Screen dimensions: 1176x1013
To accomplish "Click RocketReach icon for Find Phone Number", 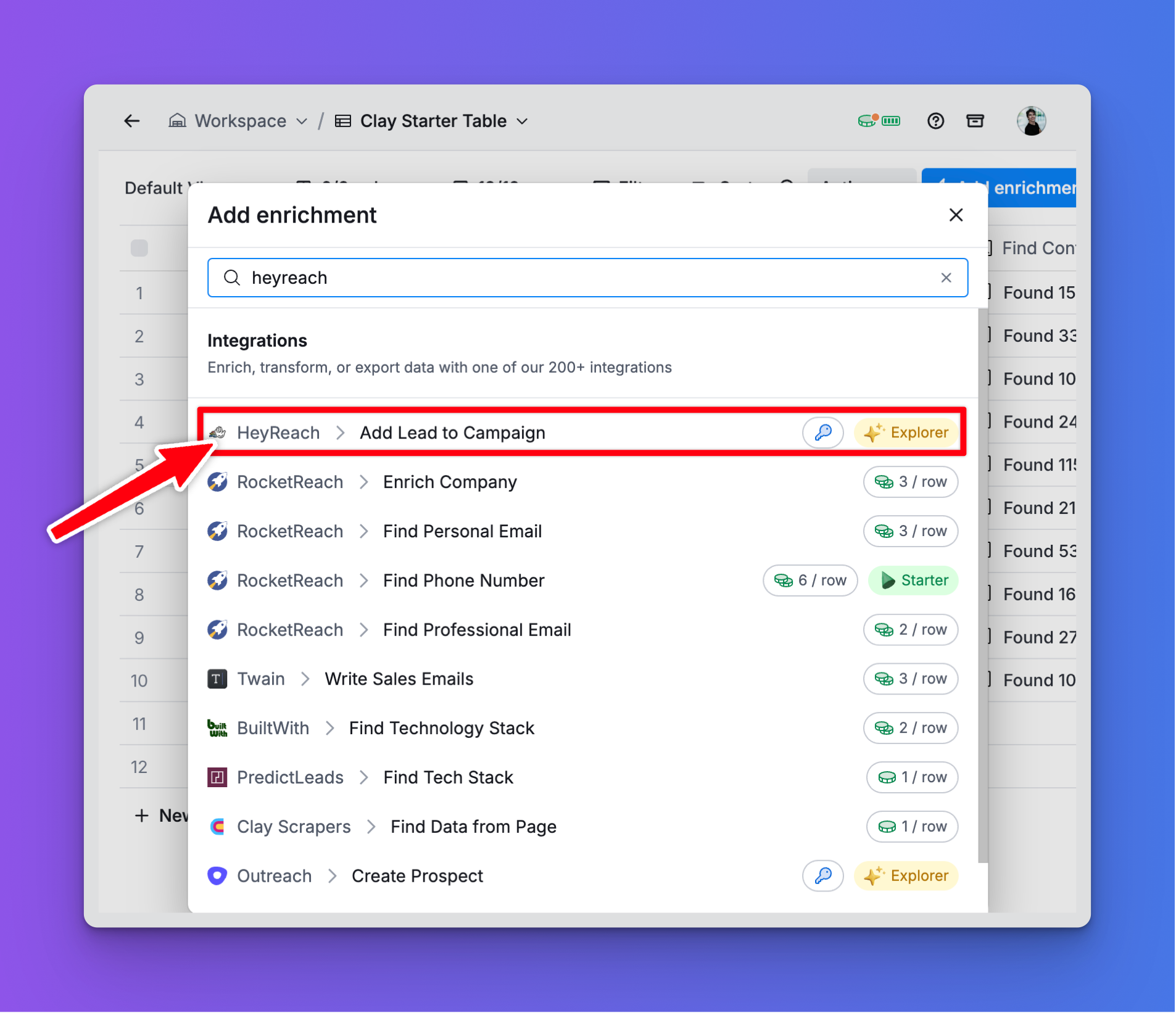I will pos(217,581).
